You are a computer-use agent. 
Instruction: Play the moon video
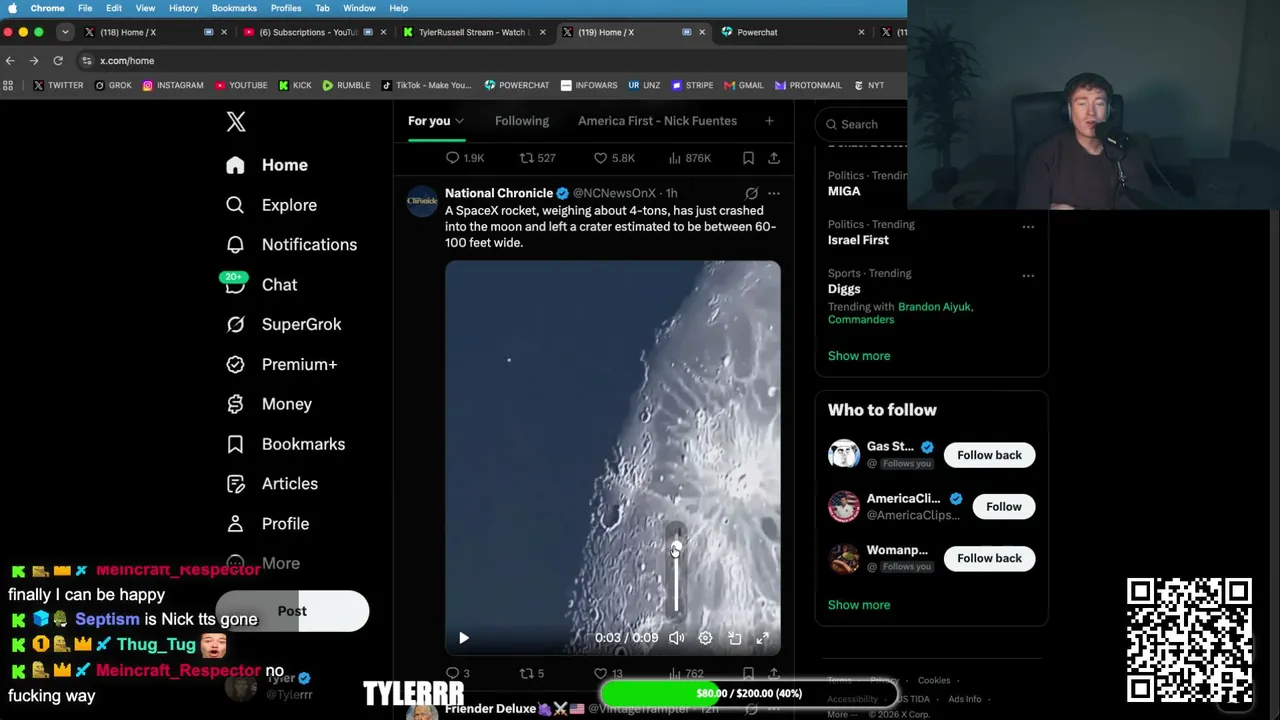463,638
